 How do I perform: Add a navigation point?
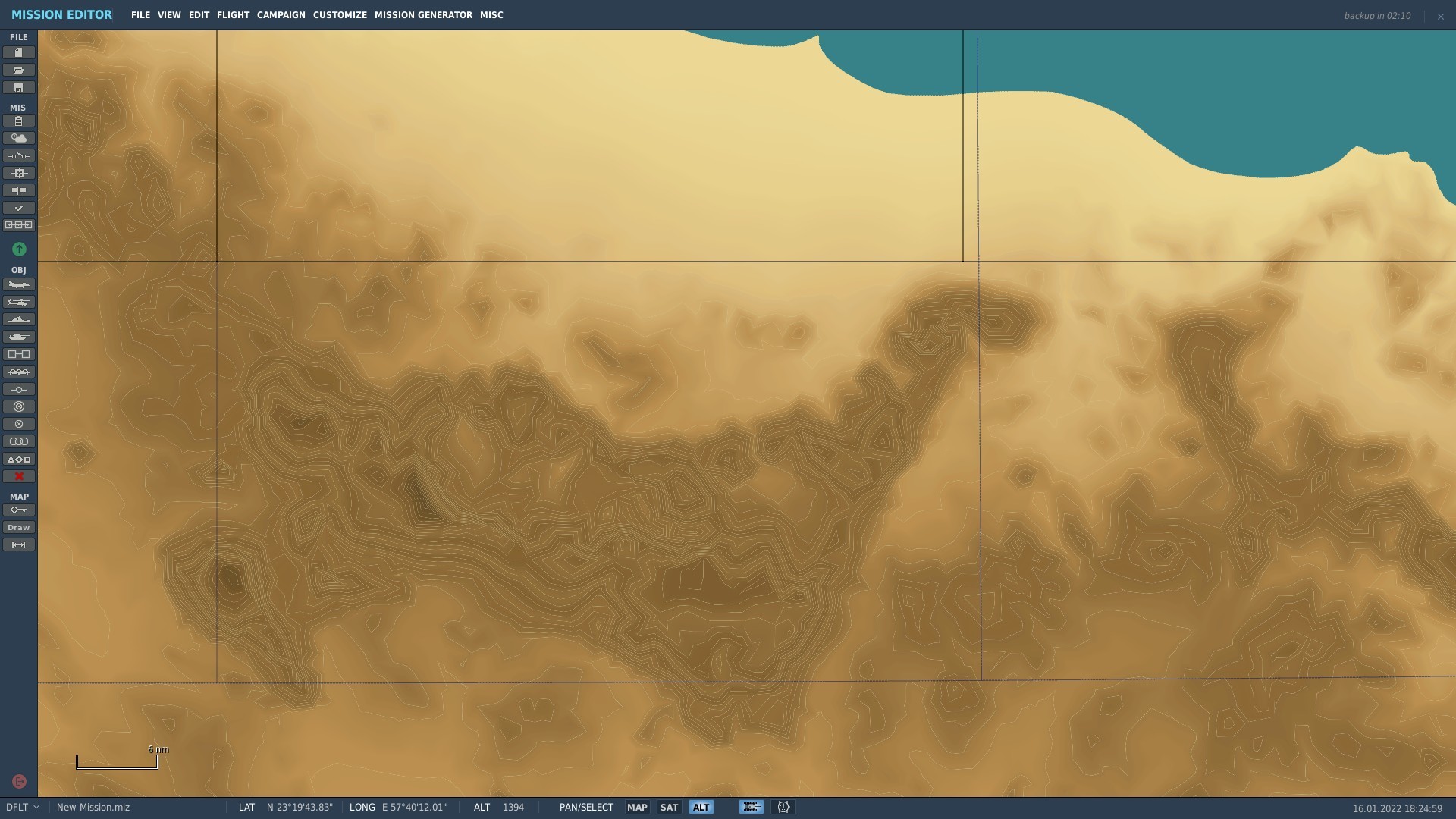pyautogui.click(x=19, y=389)
